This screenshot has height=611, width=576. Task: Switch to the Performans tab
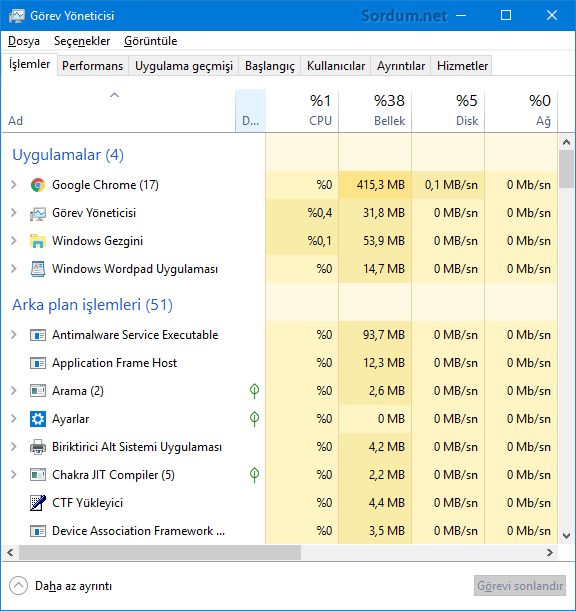click(92, 66)
